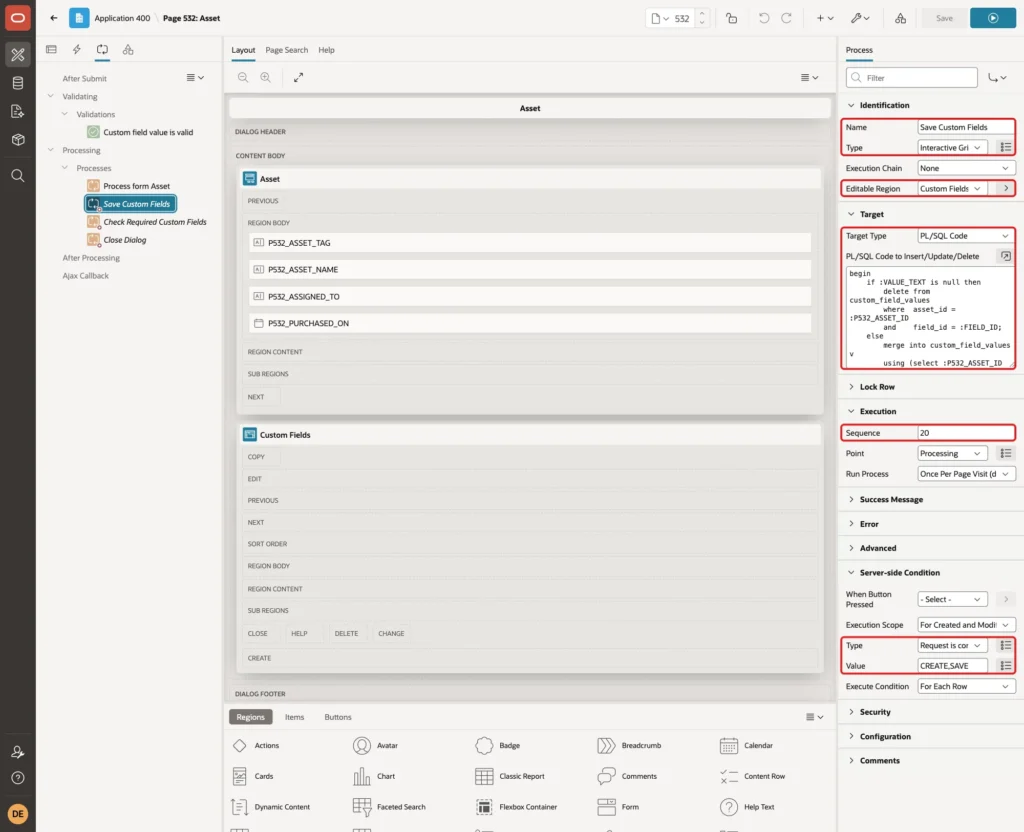Viewport: 1024px width, 832px height.
Task: Switch to the Dynamic Actions lightning tab
Action: coord(76,50)
